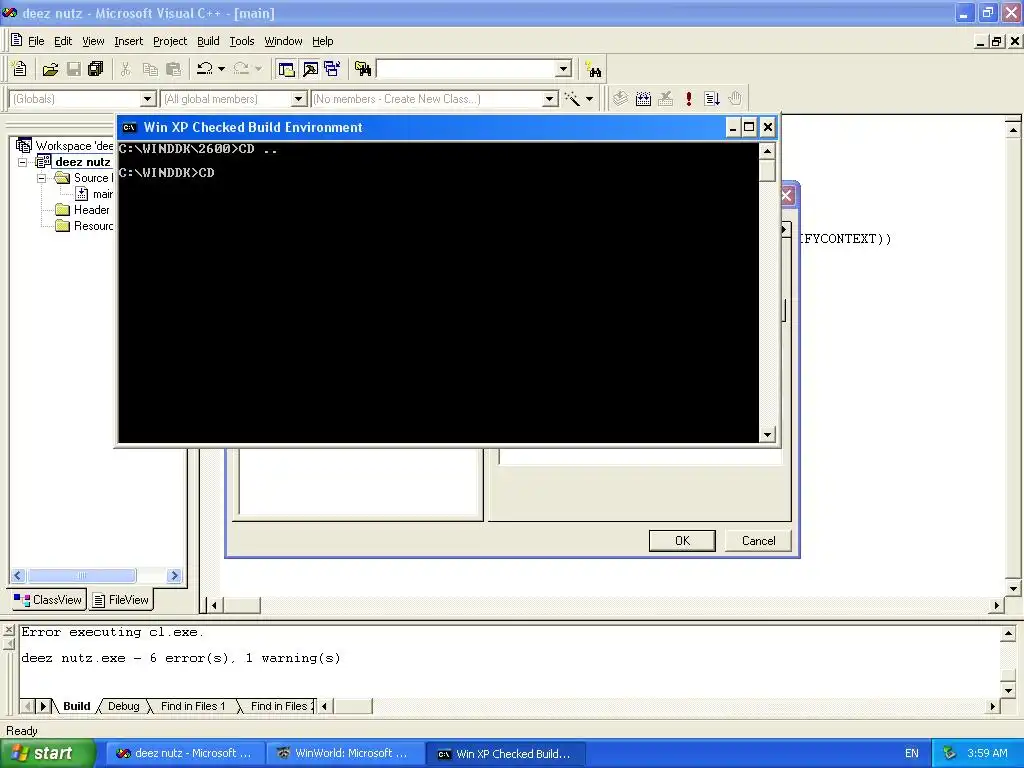Click the EN language indicator

click(912, 753)
